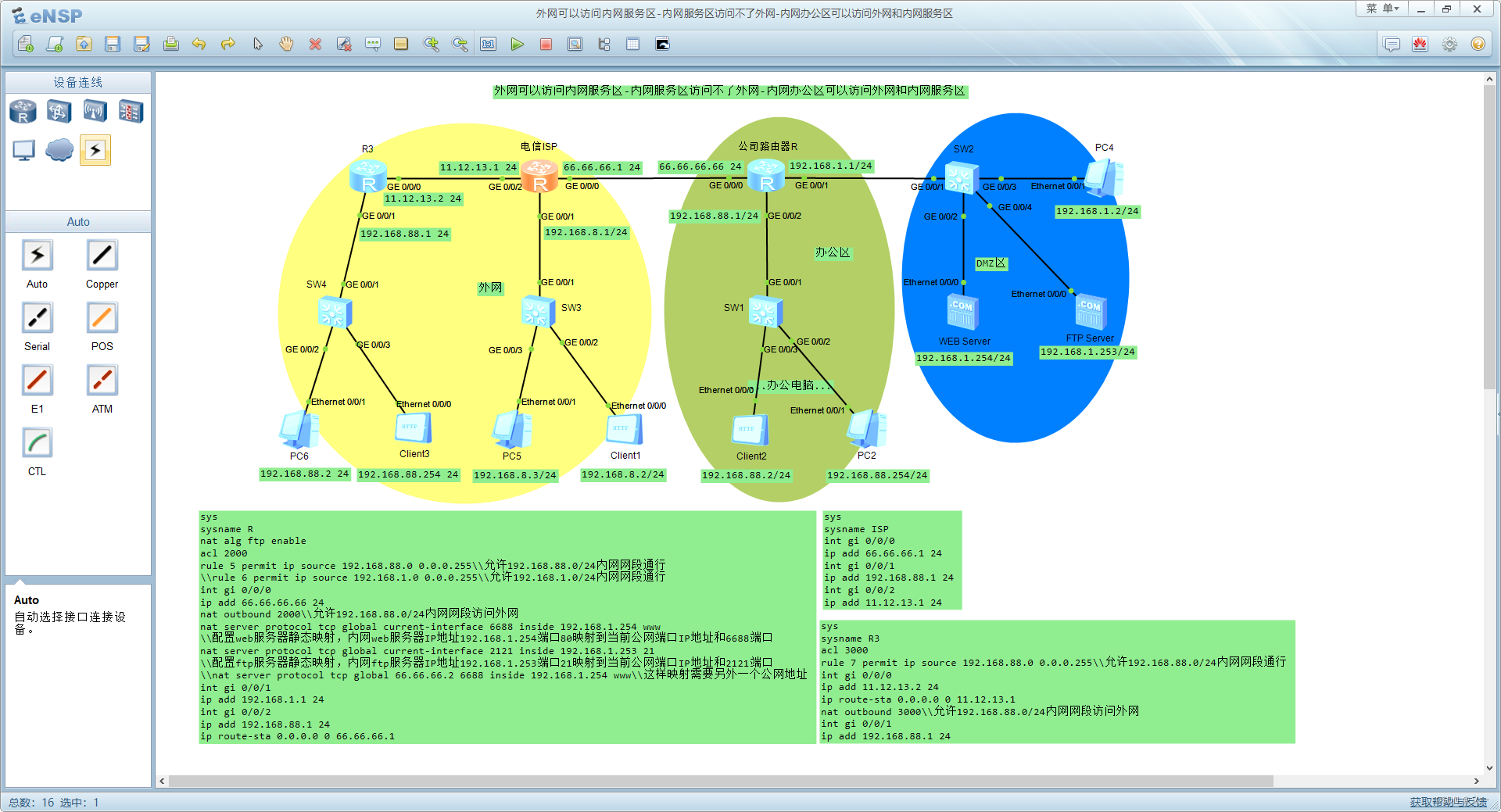
Task: Open settings gear icon
Action: (x=1449, y=44)
